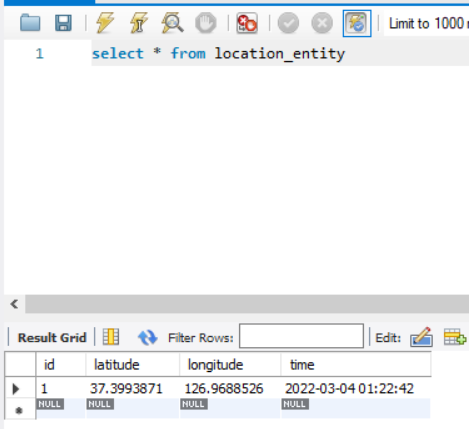Click the horizontal scrollbar track

[x=247, y=304]
